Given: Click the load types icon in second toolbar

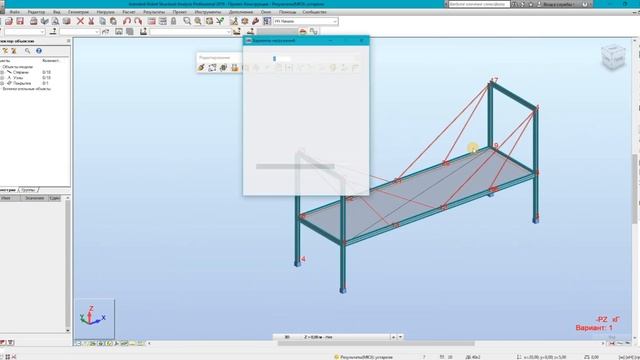Looking at the screenshot, I should coord(236,31).
